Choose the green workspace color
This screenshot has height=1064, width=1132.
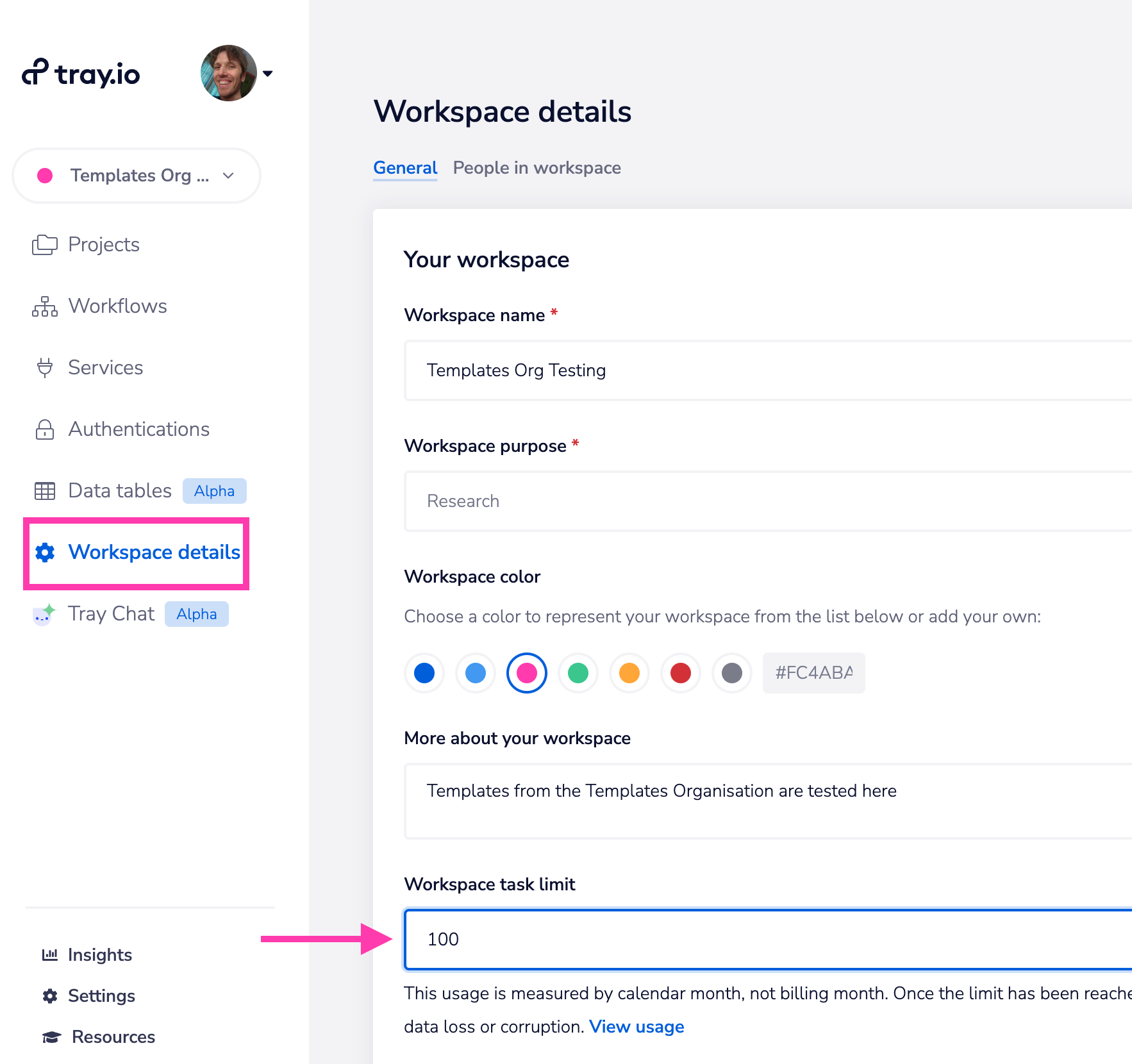click(578, 673)
